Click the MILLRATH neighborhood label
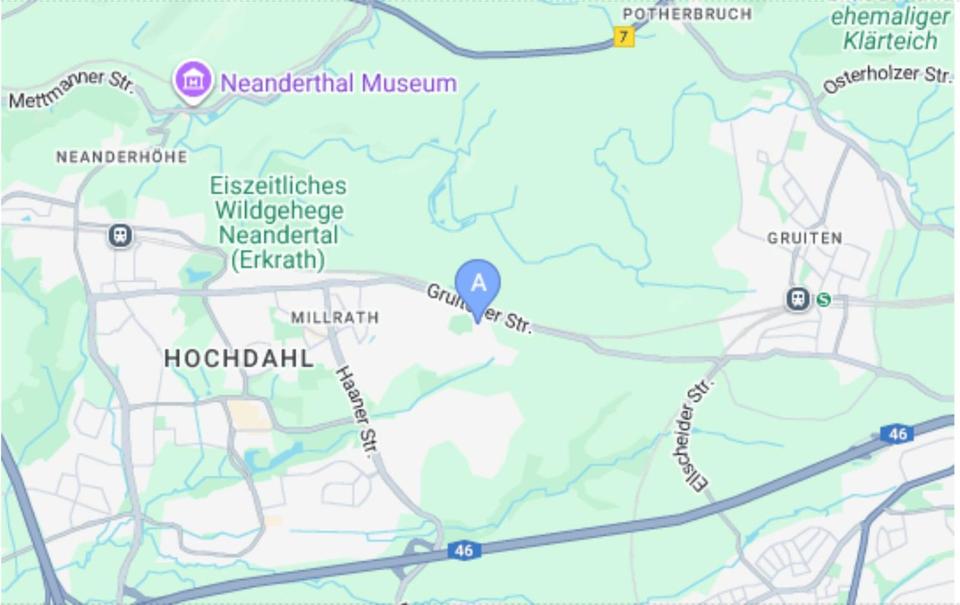This screenshot has width=960, height=605. [x=335, y=317]
